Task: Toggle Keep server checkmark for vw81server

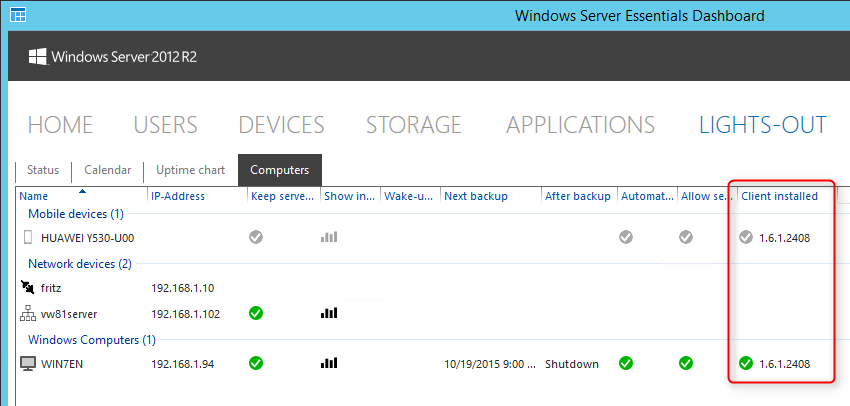Action: coord(256,313)
